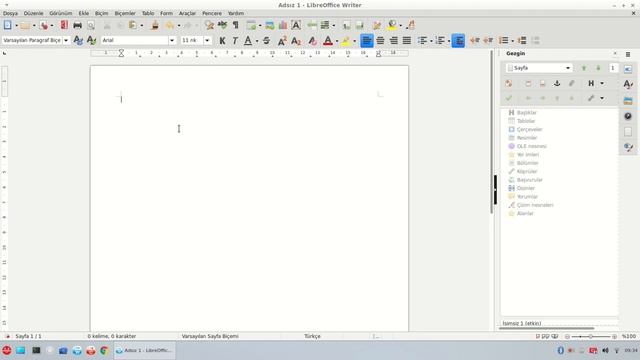640x360 pixels.
Task: Open heading levels H dropdown arrow
Action: tap(602, 84)
